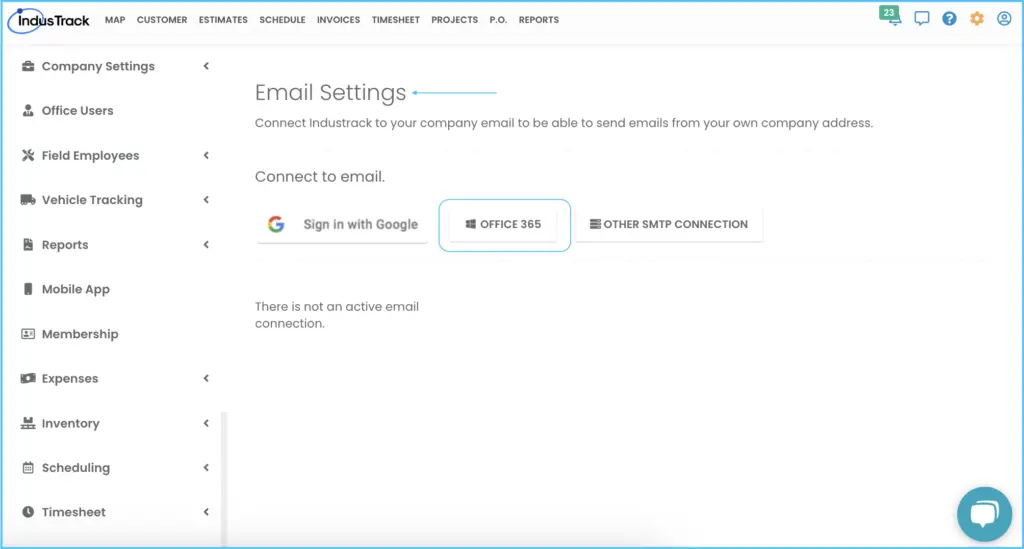Open the PROJECTS menu item

[455, 20]
